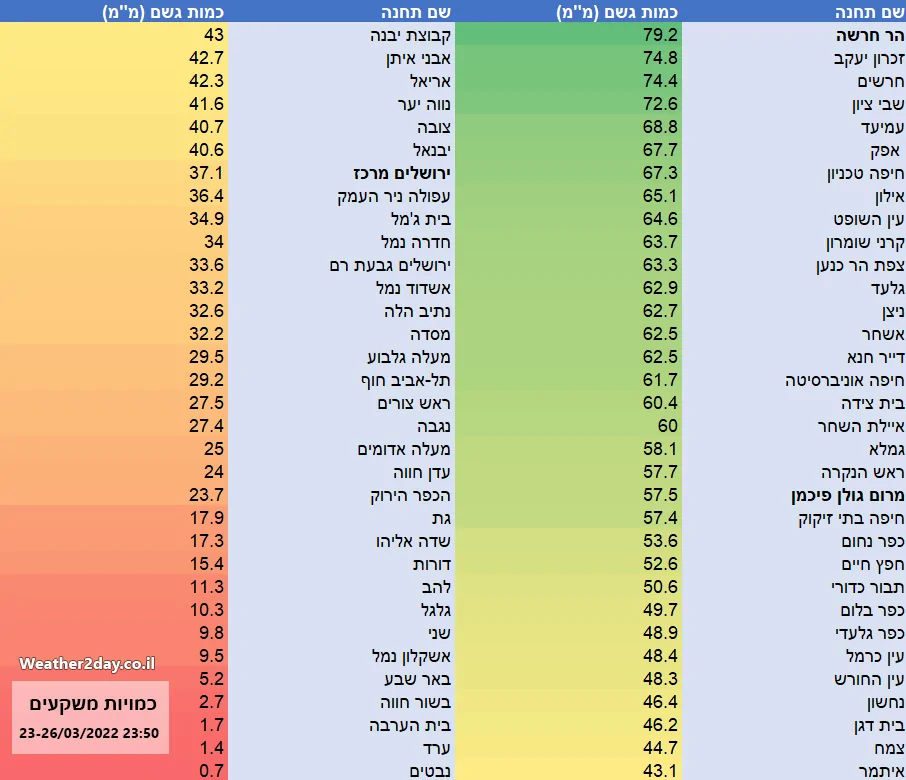The height and width of the screenshot is (780, 906).
Task: Click the date range 23-26/03/2022 text
Action: [89, 734]
